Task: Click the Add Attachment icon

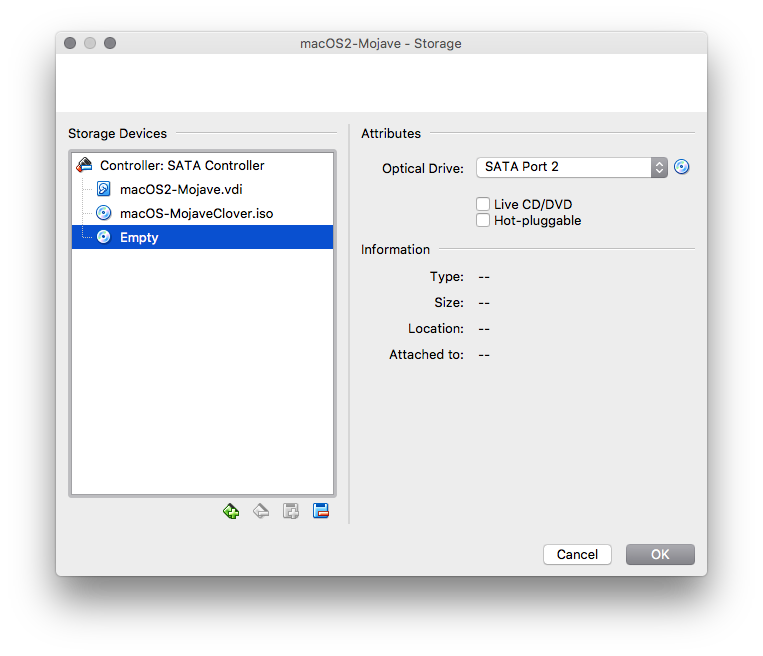Action: (x=291, y=511)
